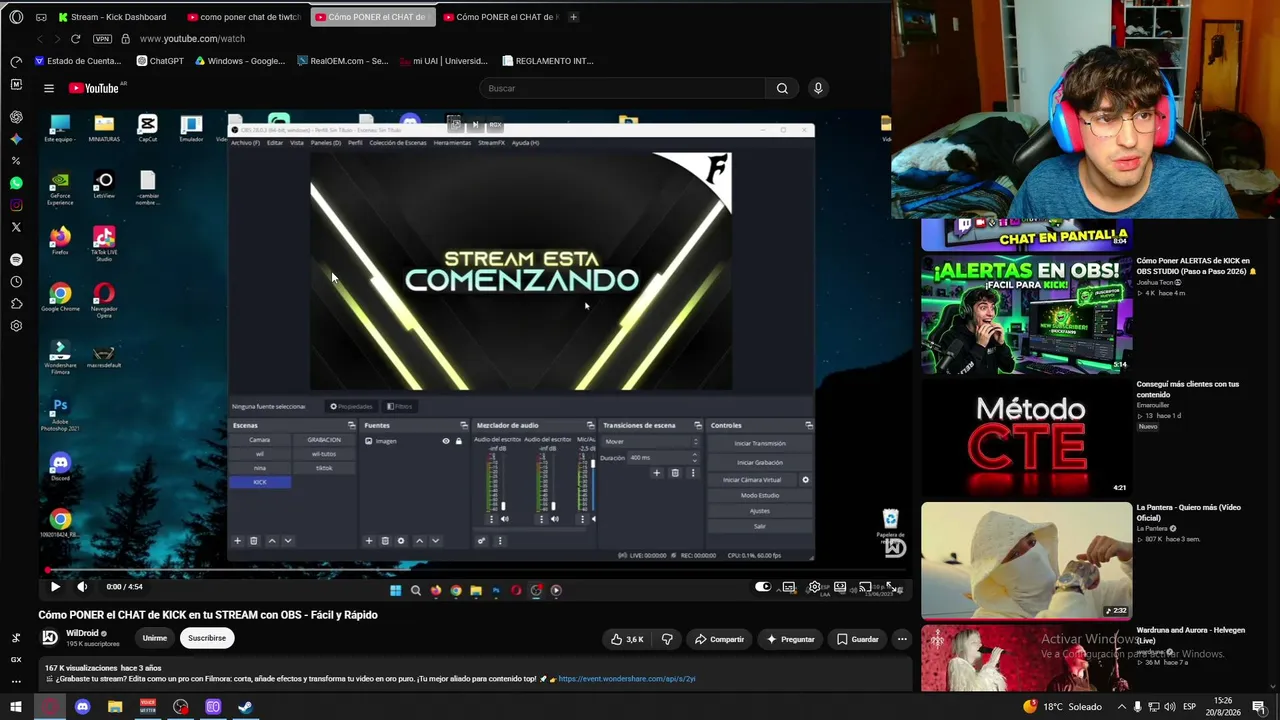
Task: Open virtual camera settings gear
Action: [805, 480]
